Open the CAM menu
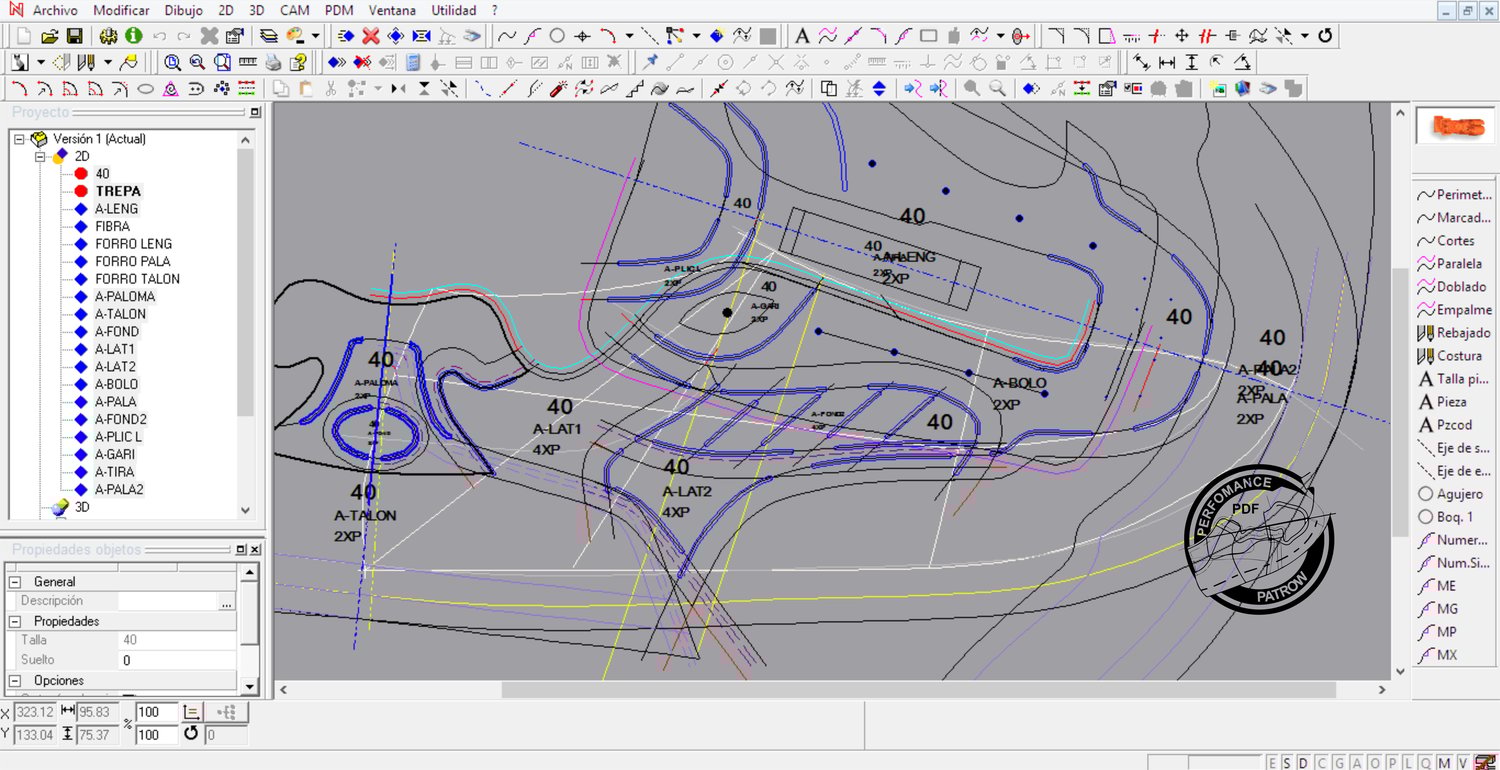This screenshot has height=770, width=1500. (294, 10)
